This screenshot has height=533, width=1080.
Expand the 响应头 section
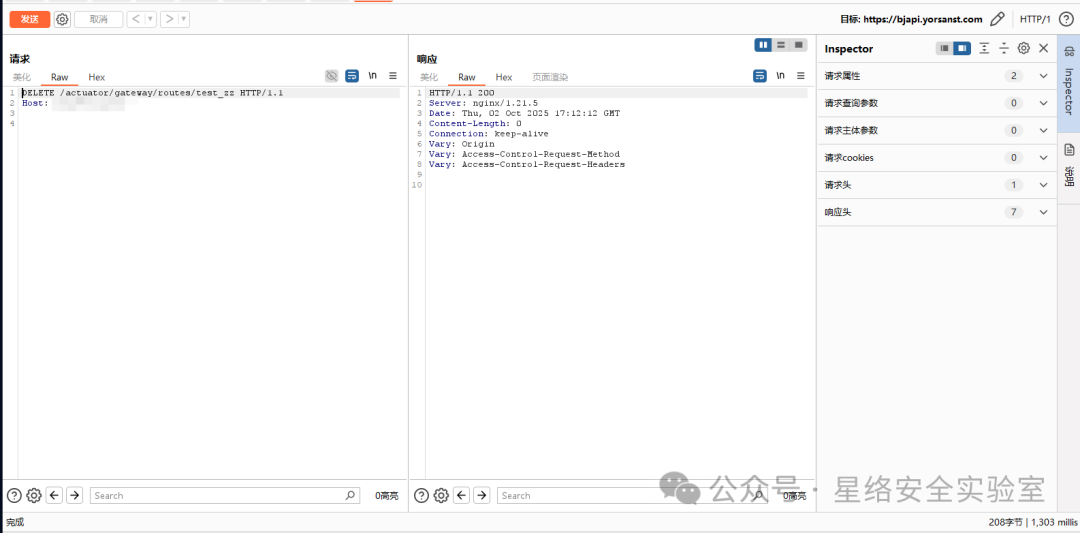[x=937, y=212]
